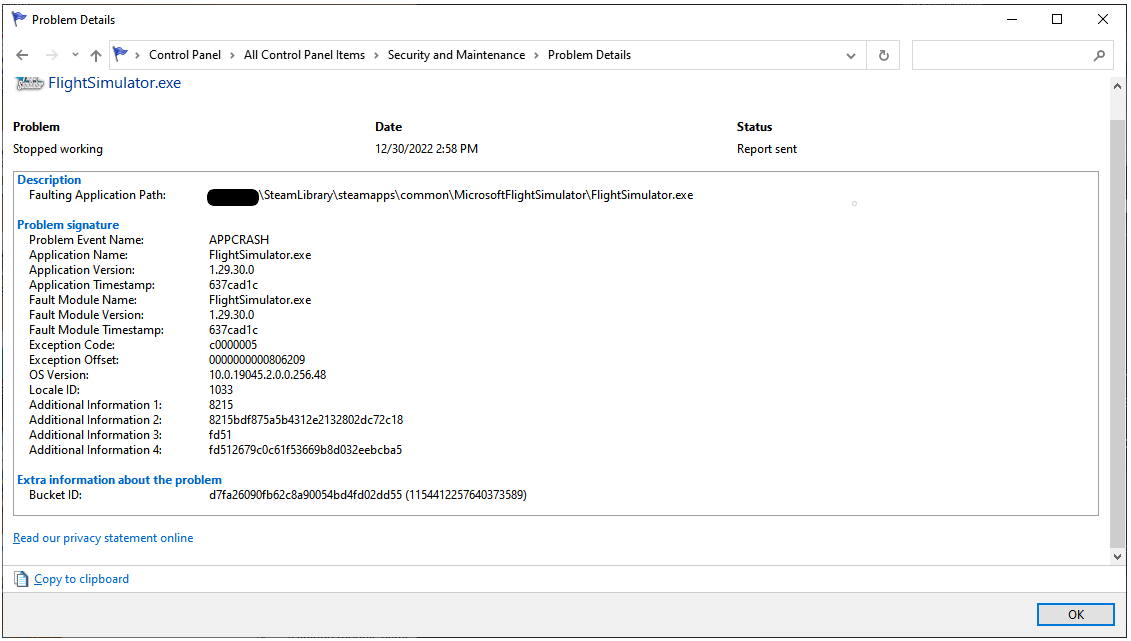Click the scrollbar up arrow
The image size is (1131, 641).
[1117, 86]
